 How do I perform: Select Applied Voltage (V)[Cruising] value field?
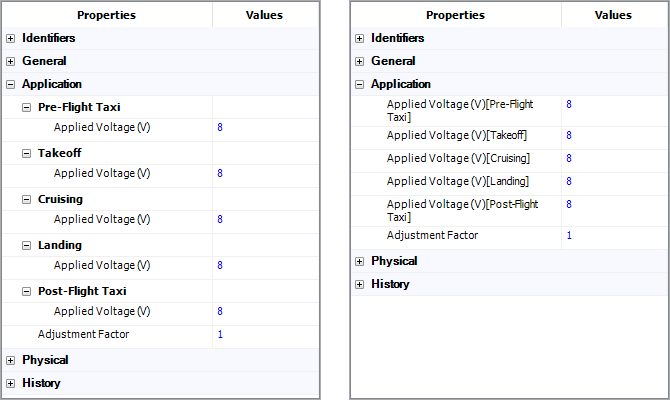(x=612, y=158)
